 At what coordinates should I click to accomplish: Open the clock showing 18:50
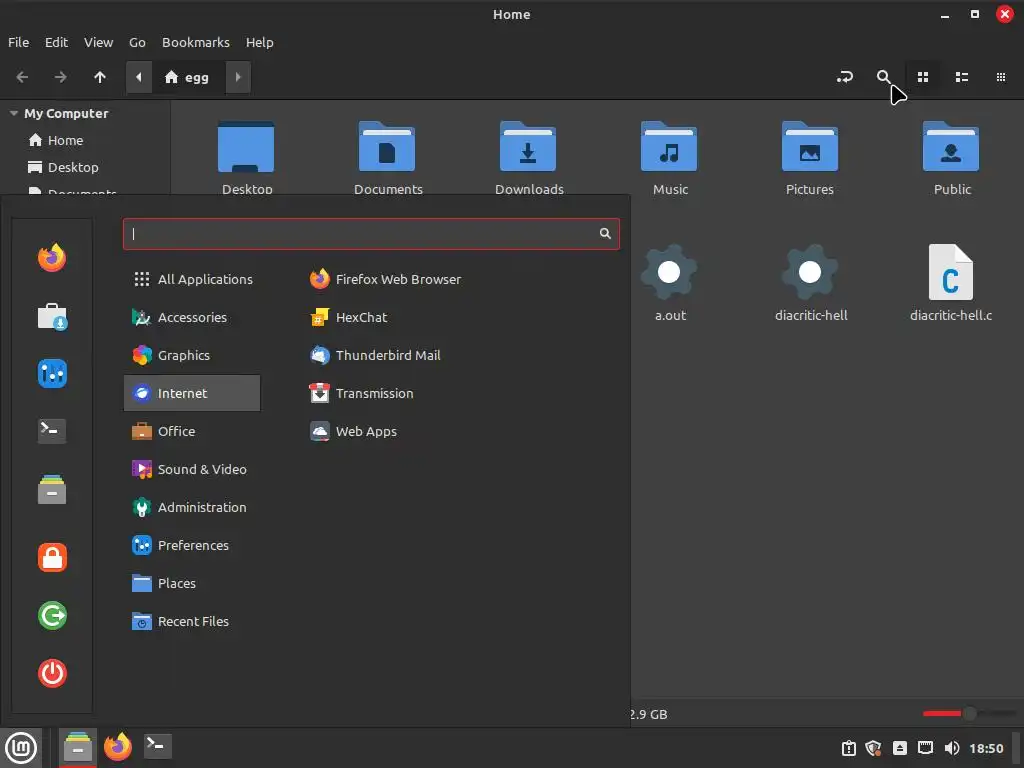click(x=986, y=748)
